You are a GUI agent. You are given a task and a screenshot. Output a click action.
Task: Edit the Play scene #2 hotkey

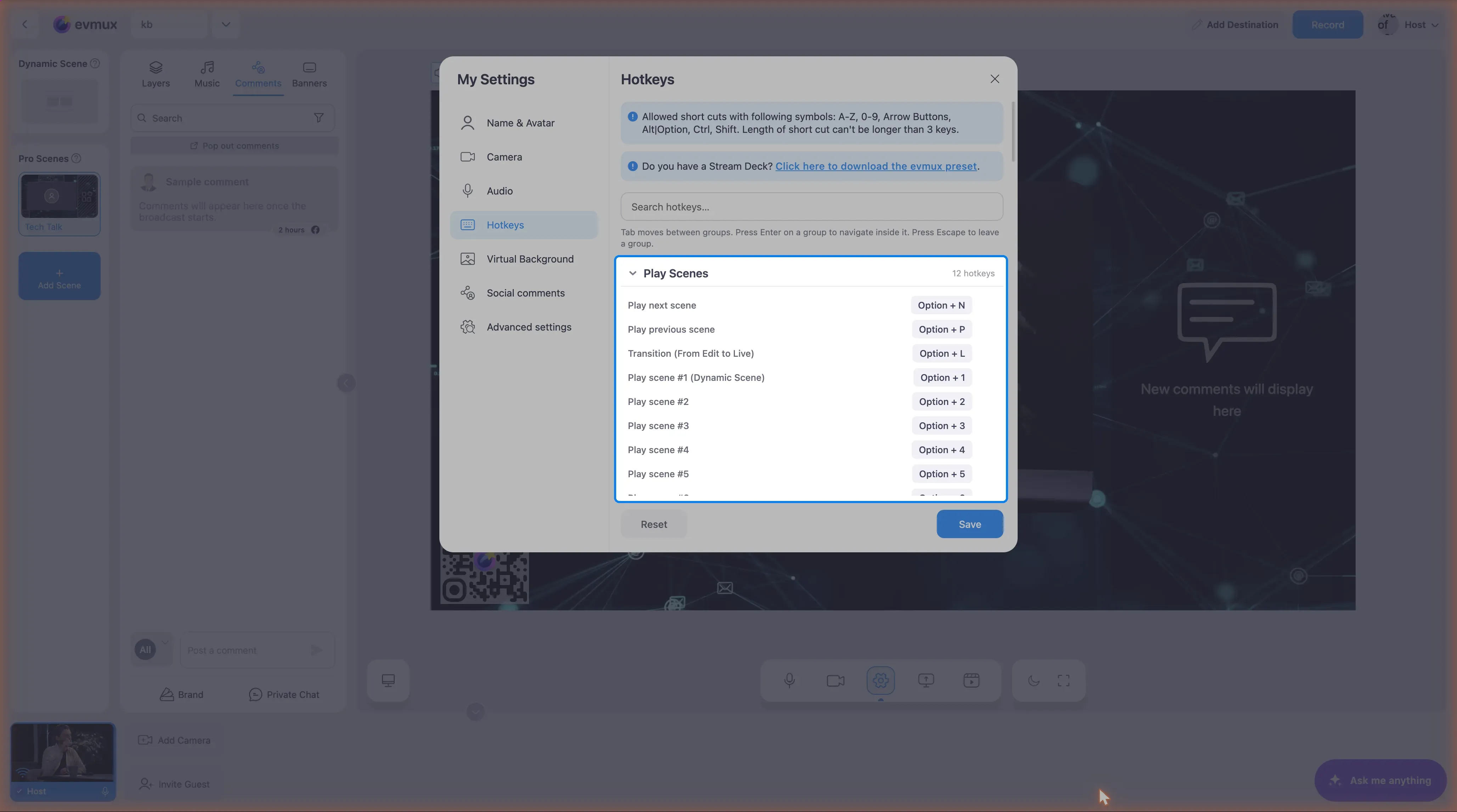942,401
